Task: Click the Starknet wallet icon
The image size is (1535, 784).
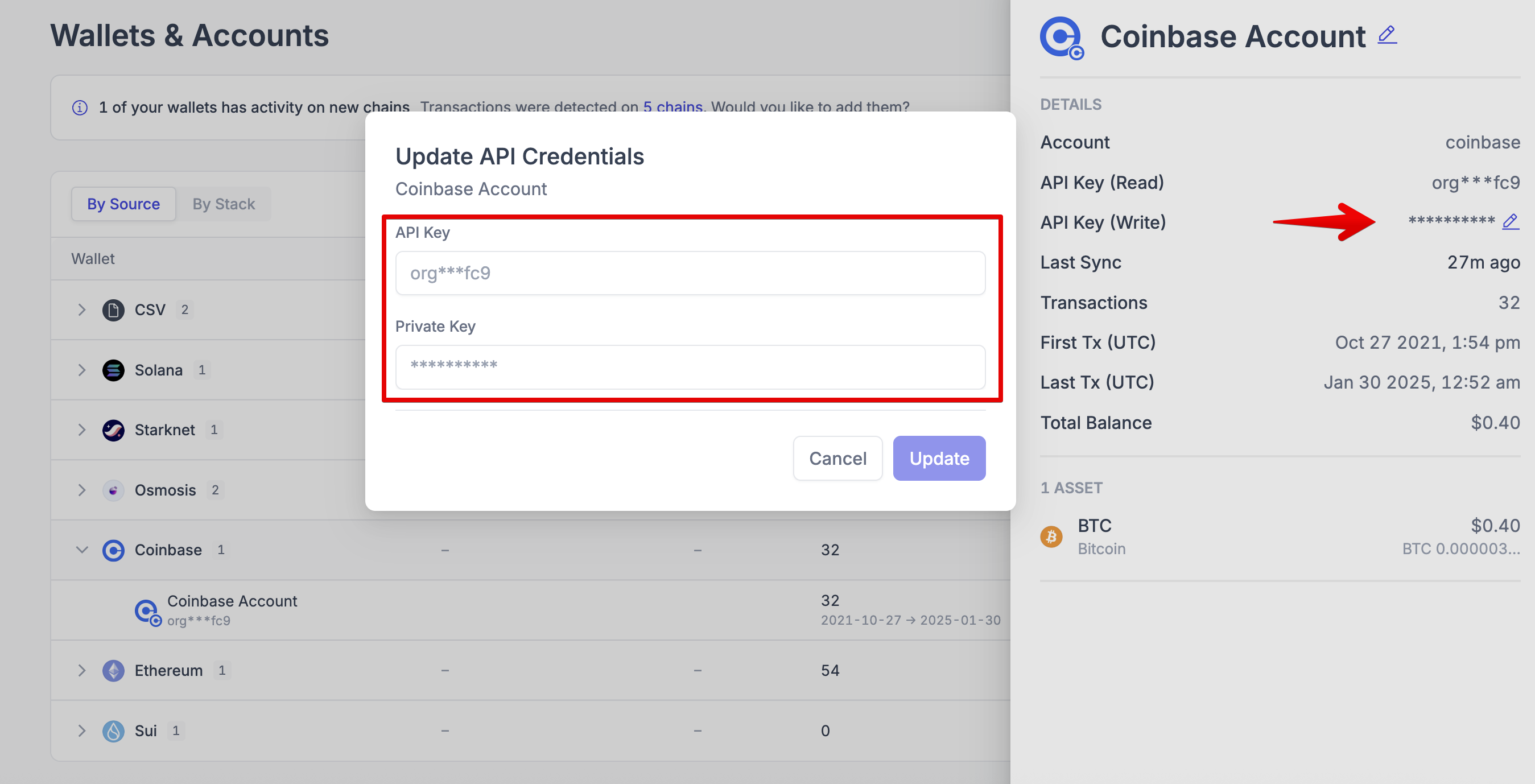Action: pos(113,430)
